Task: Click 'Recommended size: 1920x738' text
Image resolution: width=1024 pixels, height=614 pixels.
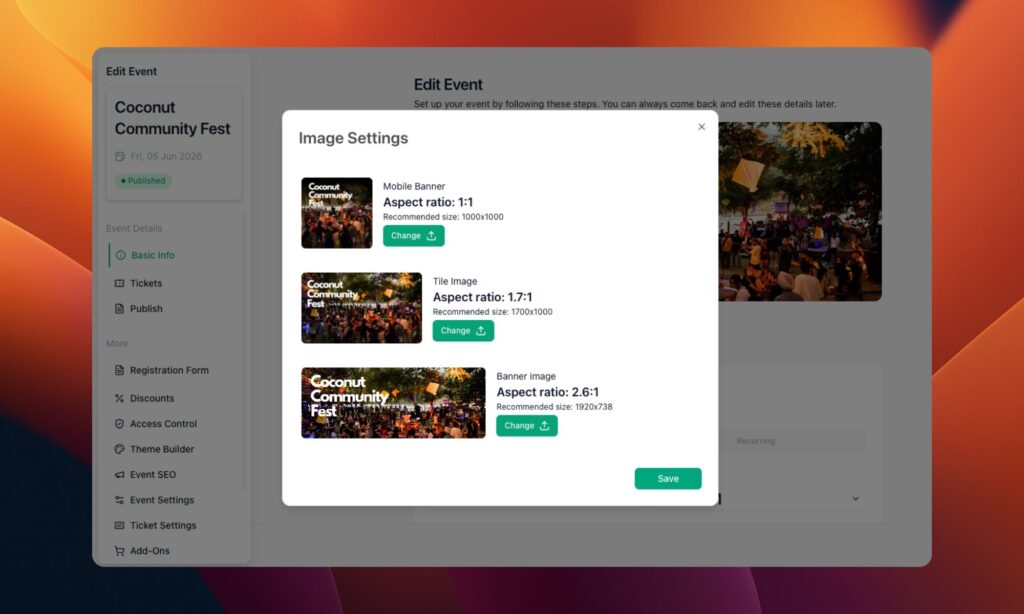Action: (x=554, y=407)
